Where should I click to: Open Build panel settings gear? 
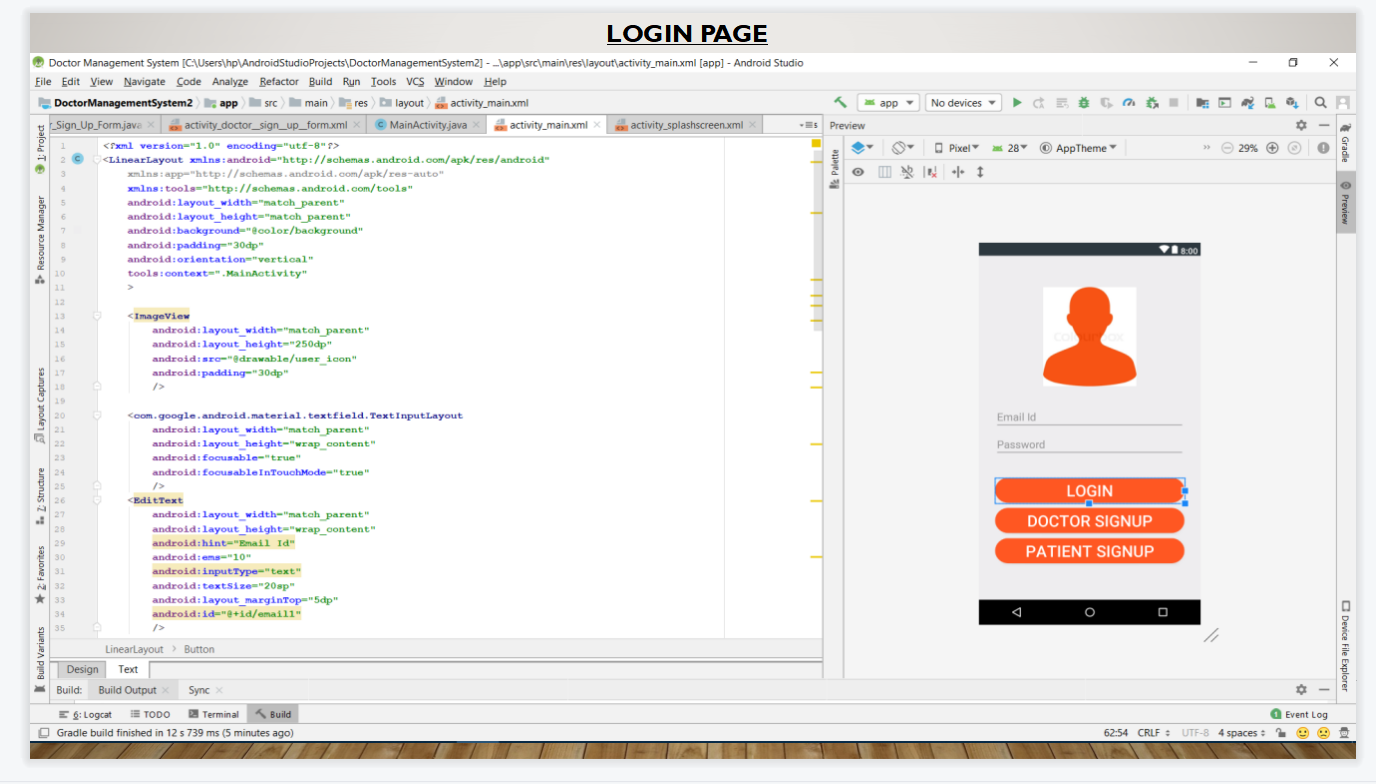pos(1301,690)
